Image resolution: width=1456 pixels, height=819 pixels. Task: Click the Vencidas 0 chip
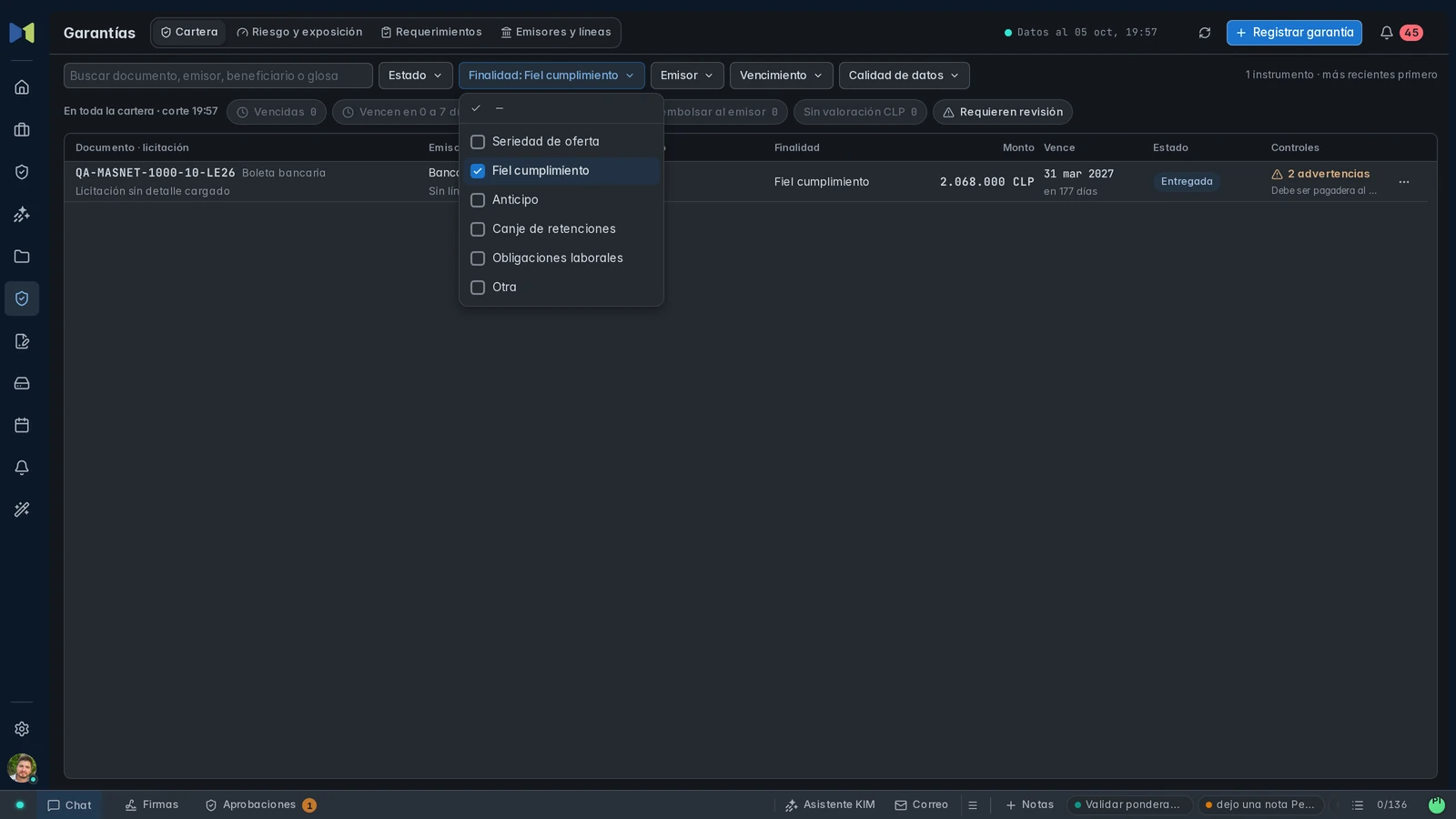277,112
